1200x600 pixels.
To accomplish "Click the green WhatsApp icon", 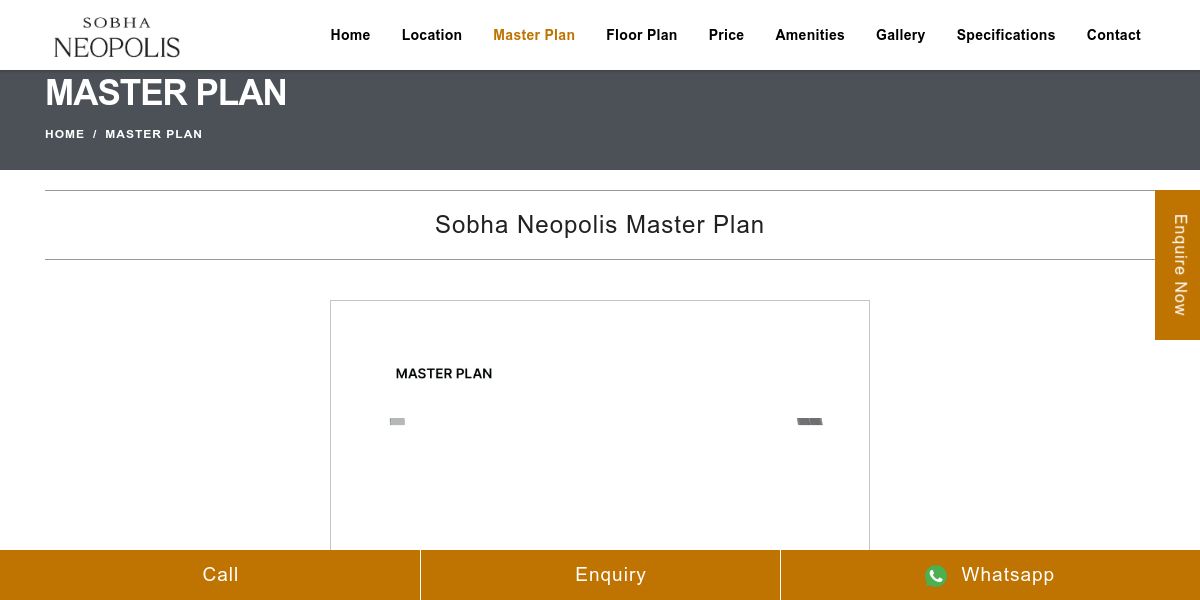I will pos(936,575).
